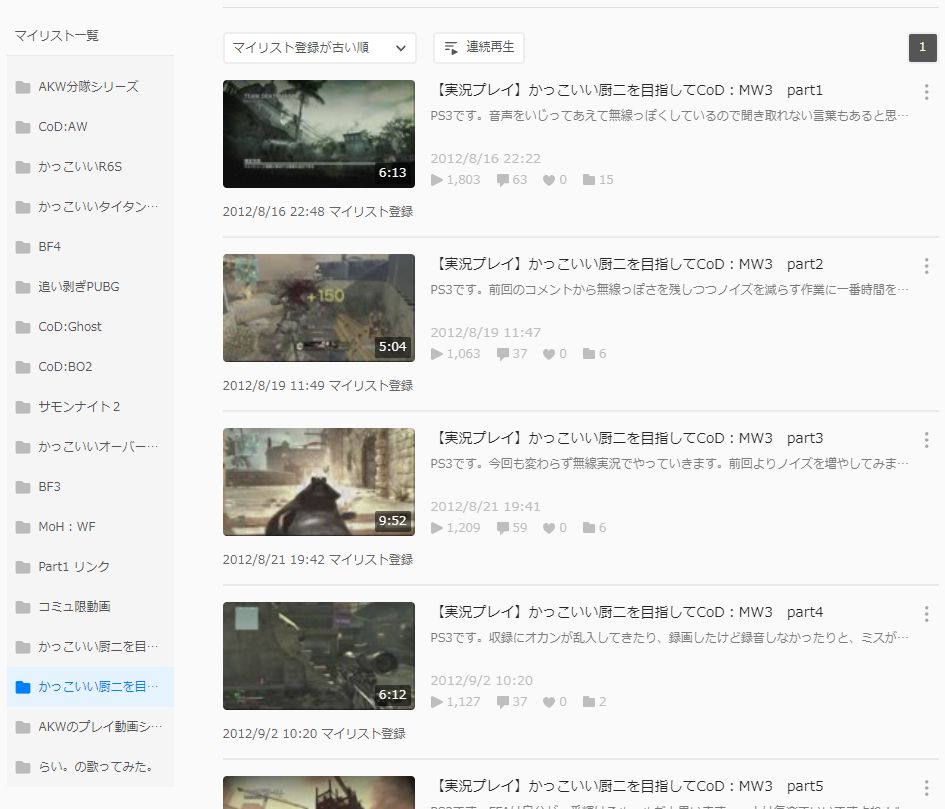The image size is (945, 809).
Task: Open the MW3 part1 video title link
Action: coord(627,90)
